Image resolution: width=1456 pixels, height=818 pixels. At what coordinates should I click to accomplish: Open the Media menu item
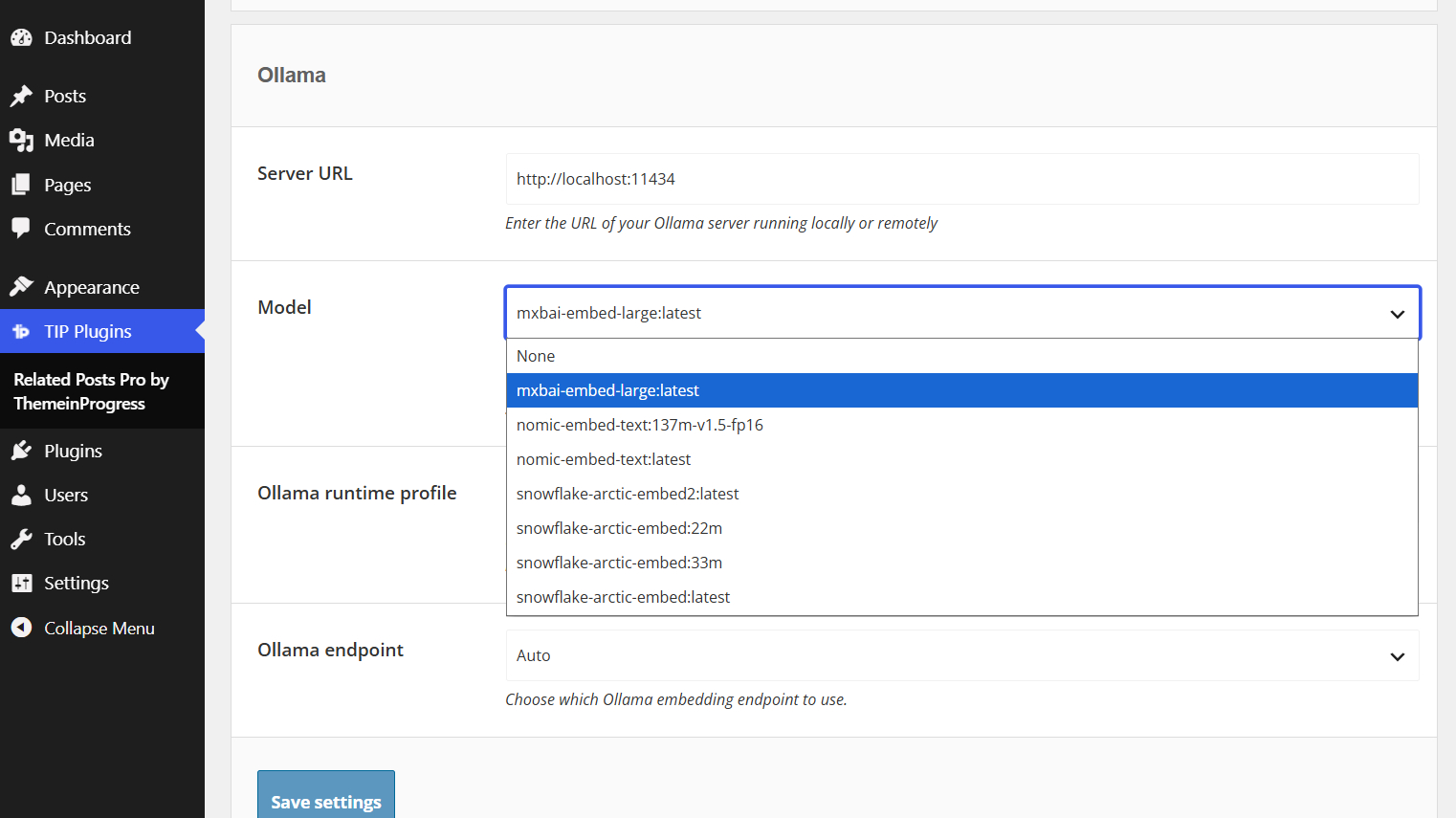point(102,141)
